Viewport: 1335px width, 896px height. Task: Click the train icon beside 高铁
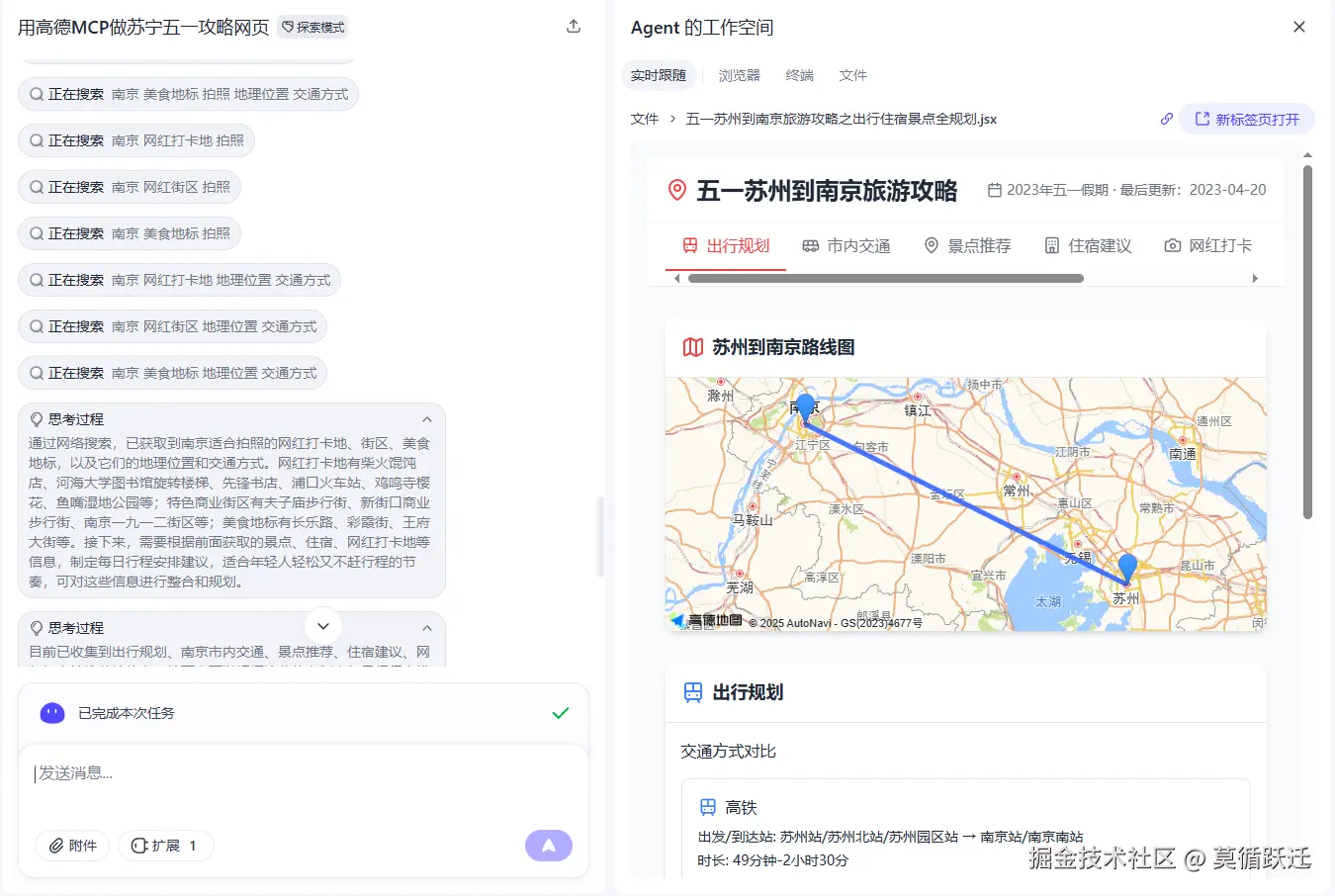(x=708, y=807)
